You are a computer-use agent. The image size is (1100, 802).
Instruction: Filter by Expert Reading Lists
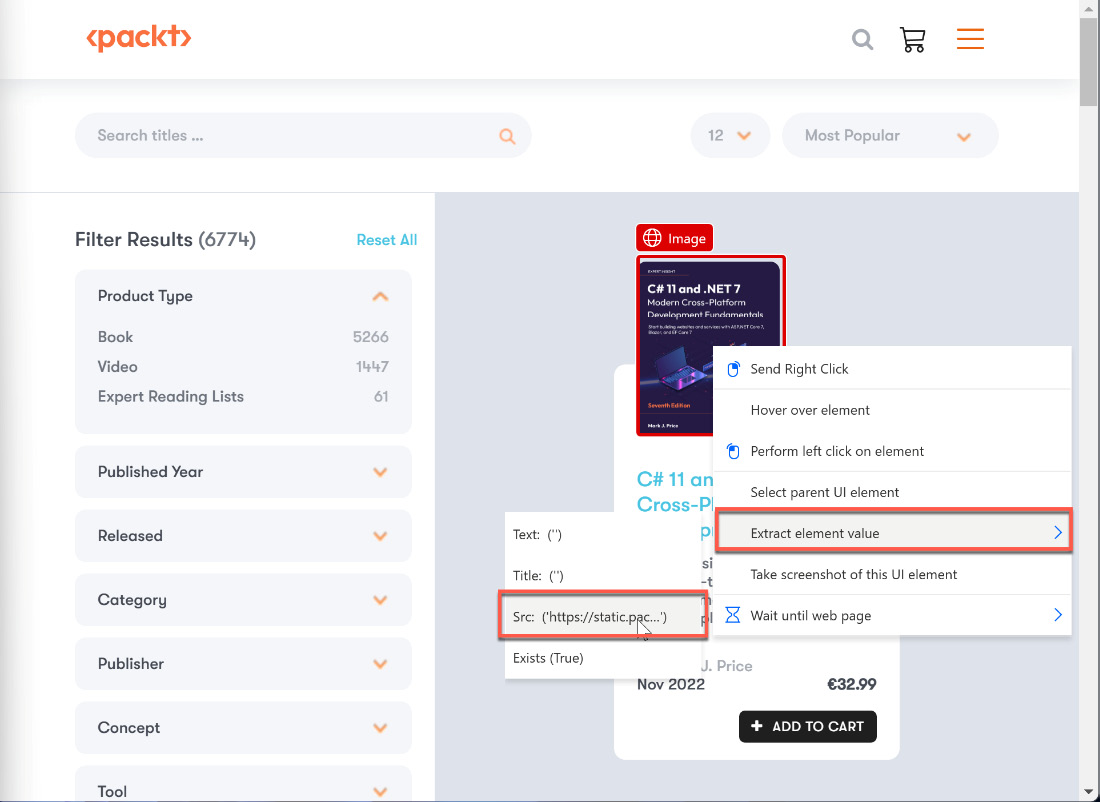click(170, 396)
